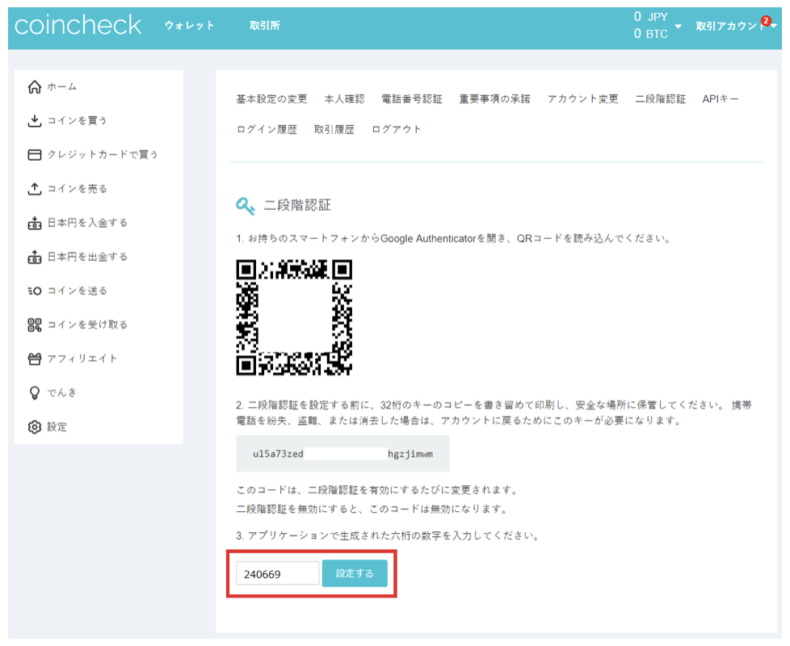
Task: Switch to APIキー tab
Action: (720, 99)
